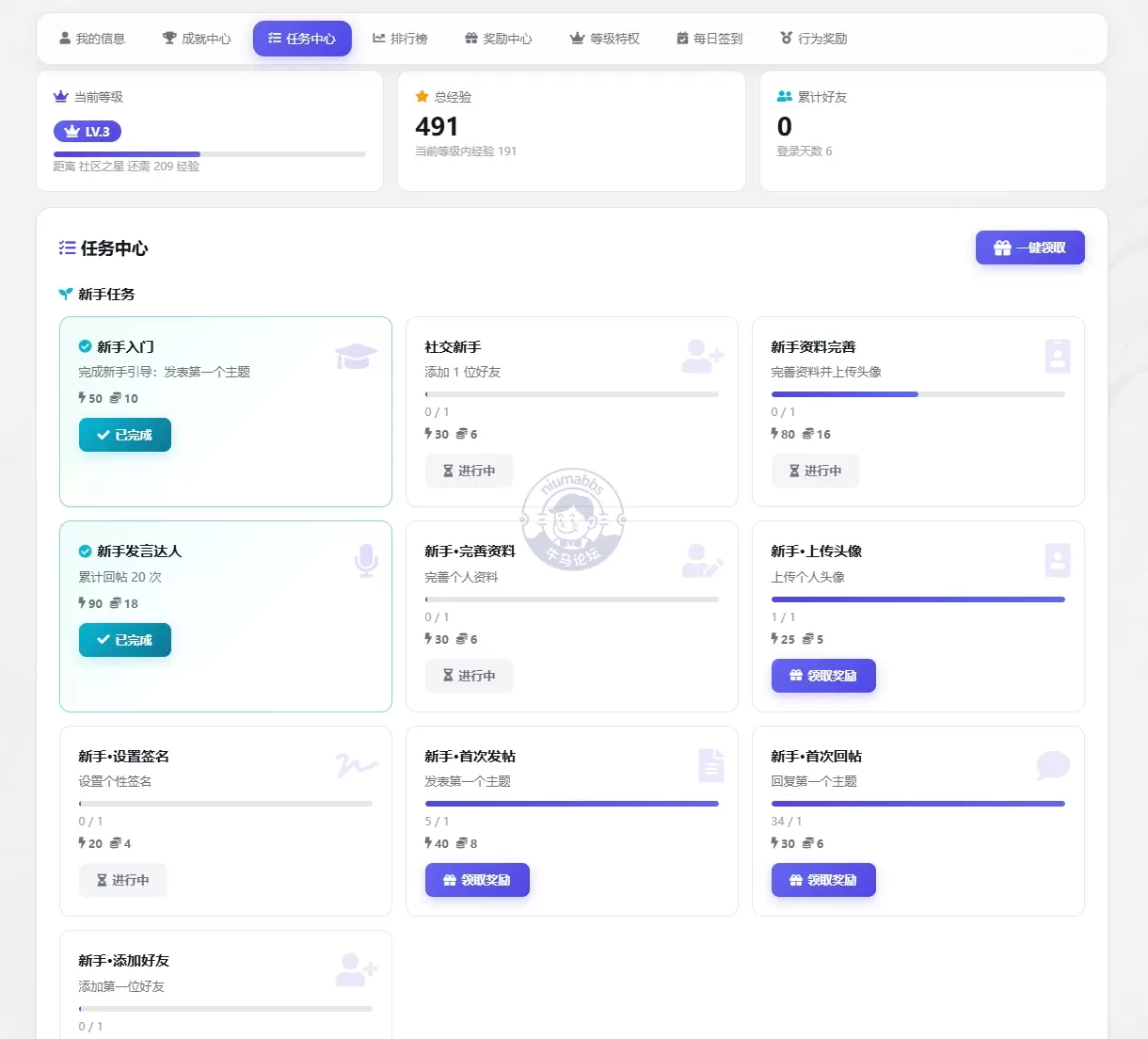Open the 排行榜 tab
The image size is (1148, 1039).
pos(400,39)
